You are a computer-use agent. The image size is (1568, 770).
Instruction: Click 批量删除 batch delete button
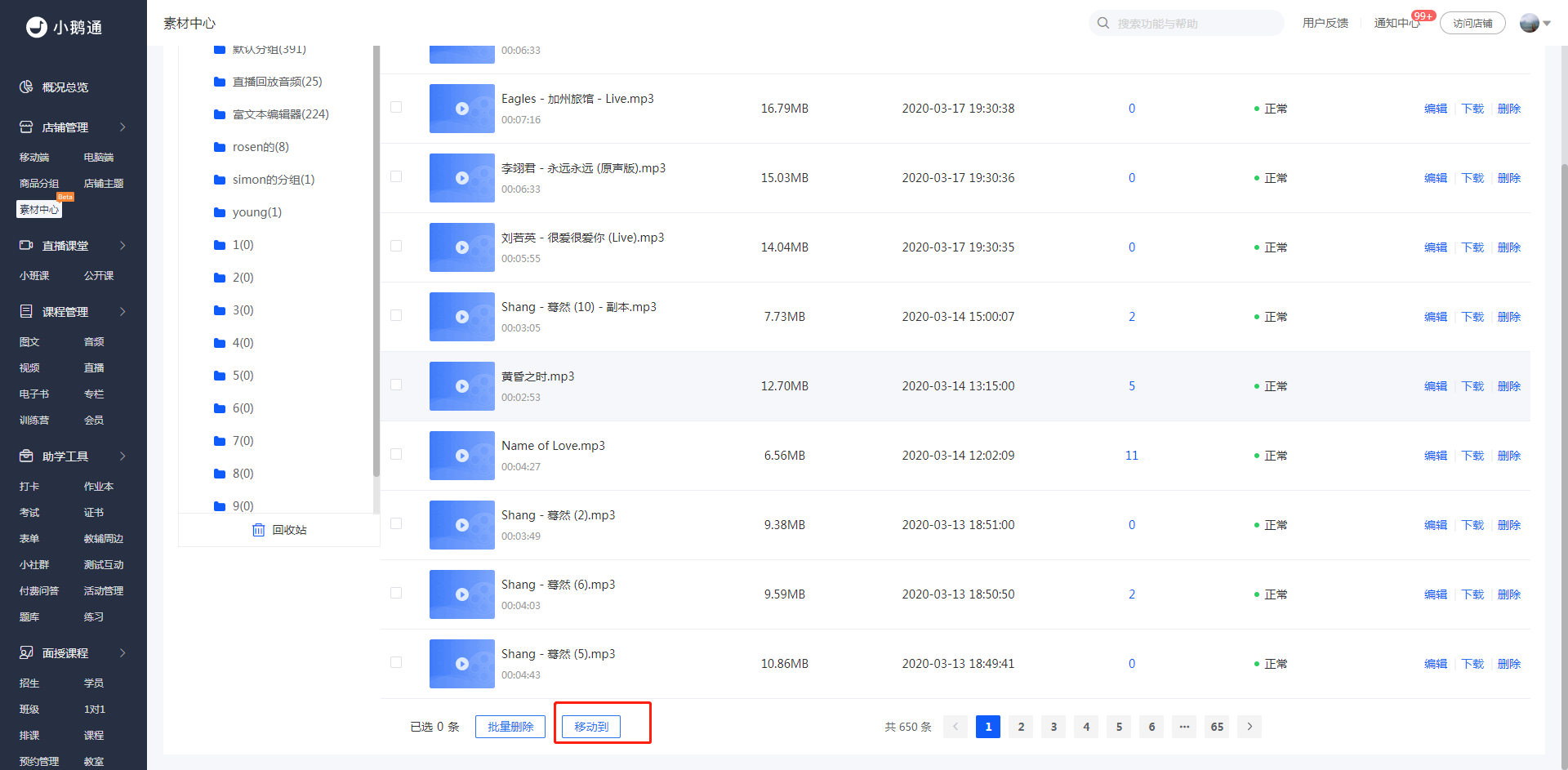point(510,727)
